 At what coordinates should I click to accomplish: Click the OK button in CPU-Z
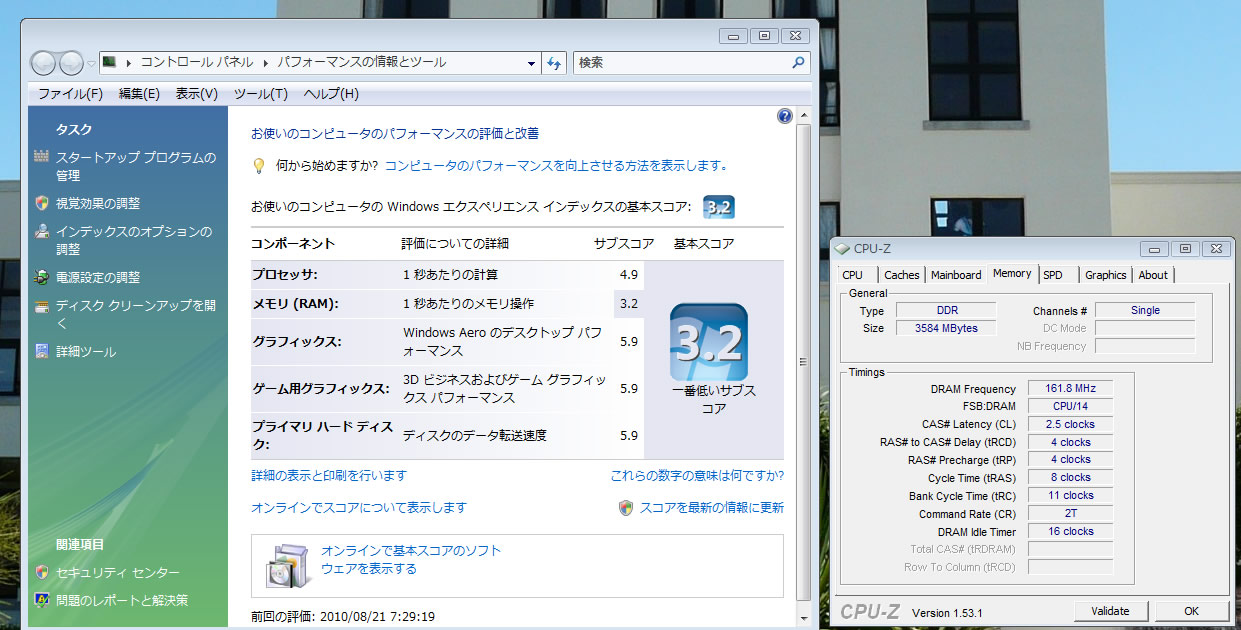[1191, 611]
